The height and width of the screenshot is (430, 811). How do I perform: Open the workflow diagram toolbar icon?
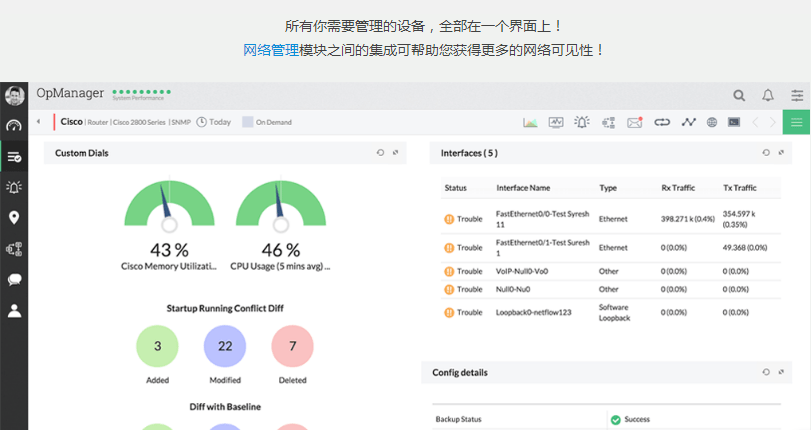pyautogui.click(x=608, y=123)
